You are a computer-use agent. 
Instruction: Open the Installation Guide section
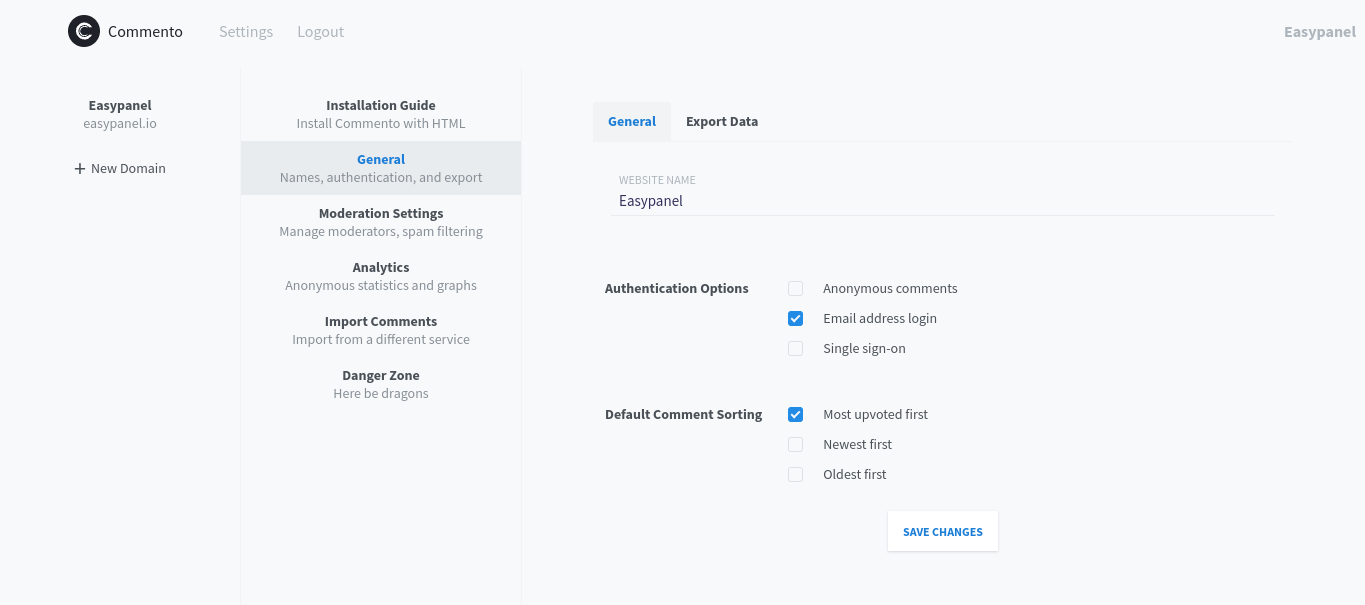coord(380,114)
